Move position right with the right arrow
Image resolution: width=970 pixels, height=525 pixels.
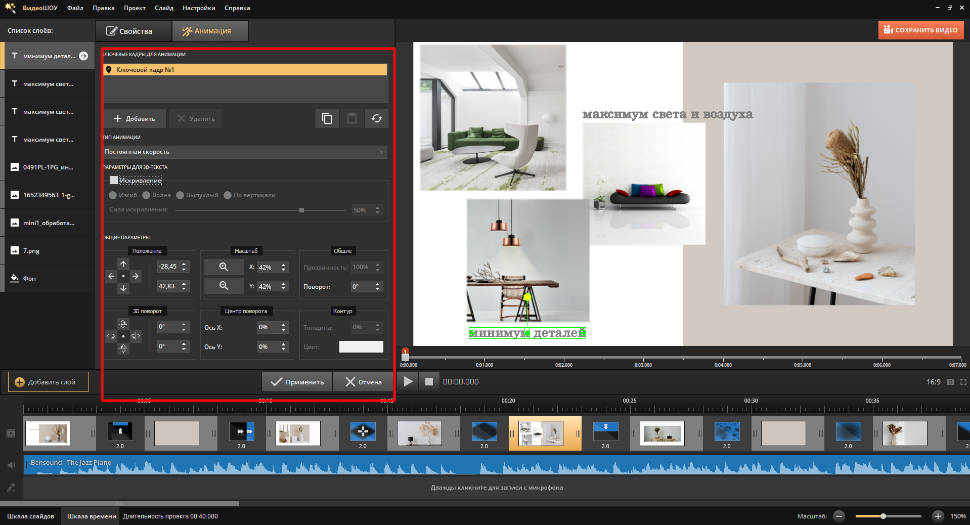(135, 276)
